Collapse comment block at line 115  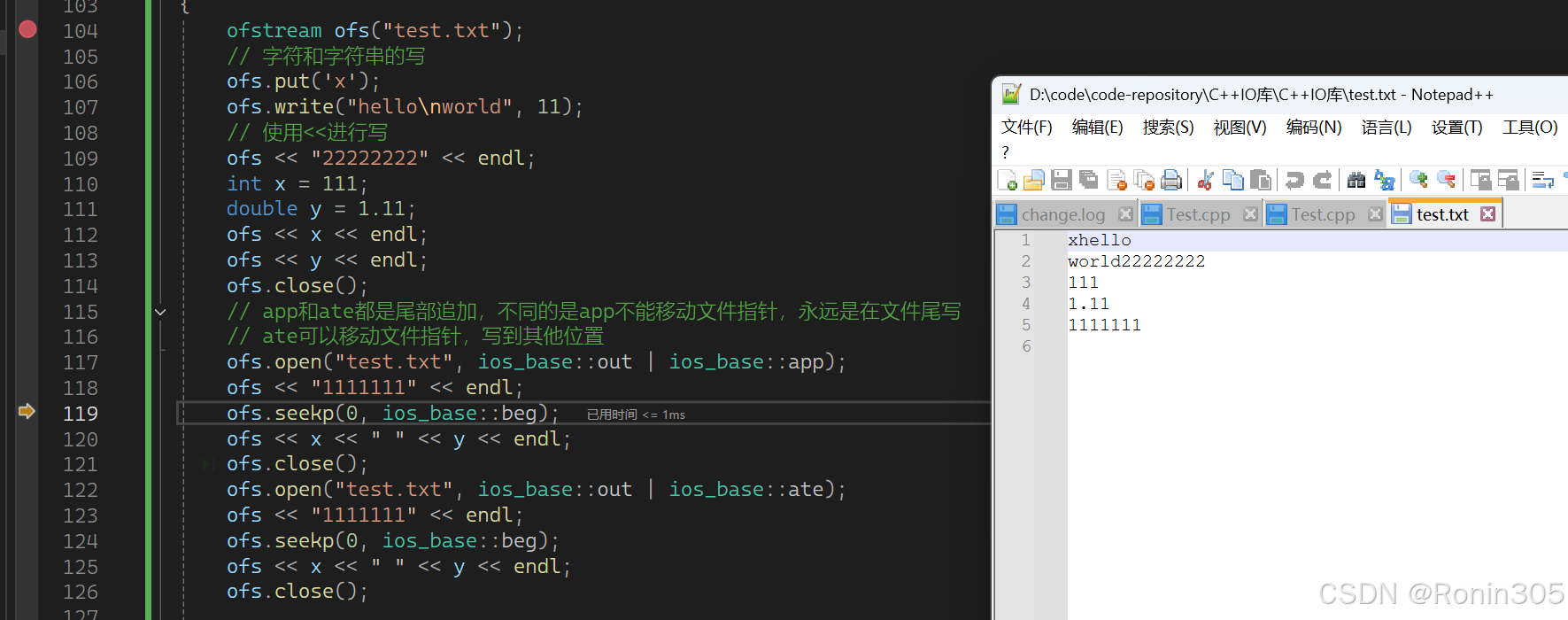pos(160,312)
